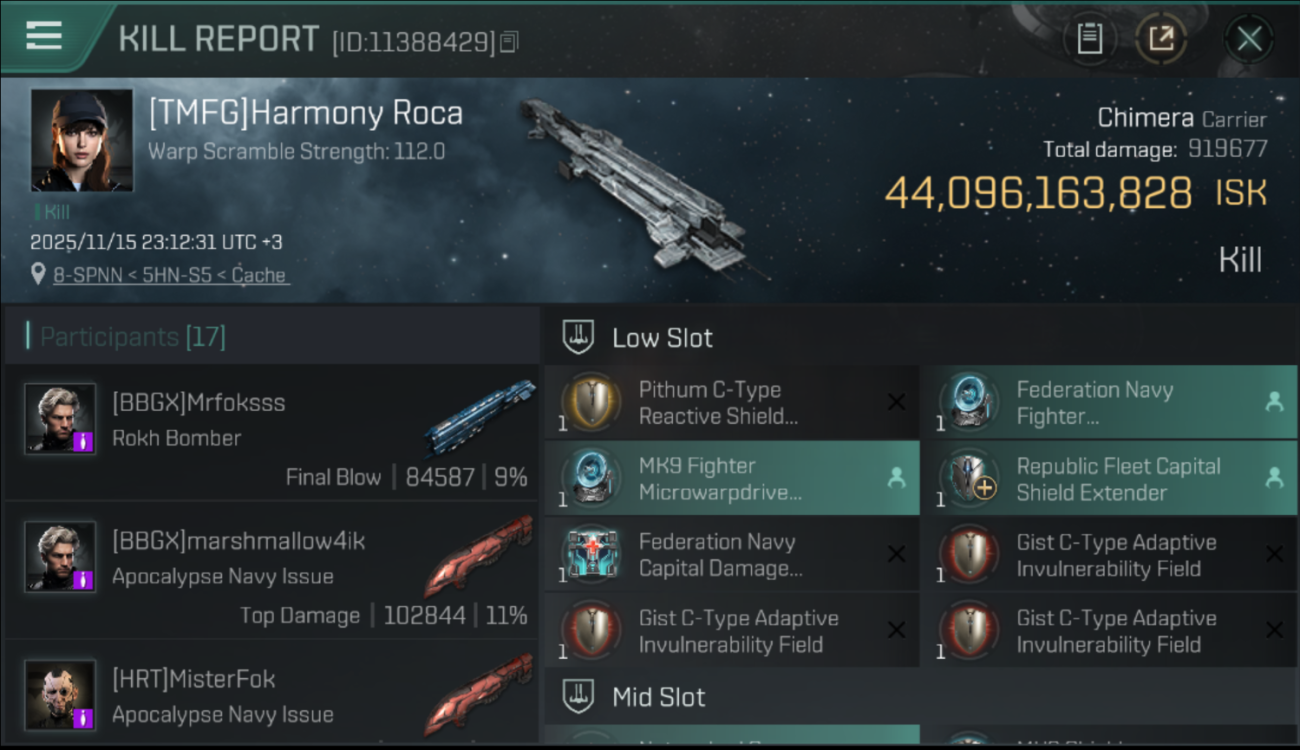Click info badge on marshmallow4ik portrait
Screen dimensions: 1300x750
[x=83, y=579]
